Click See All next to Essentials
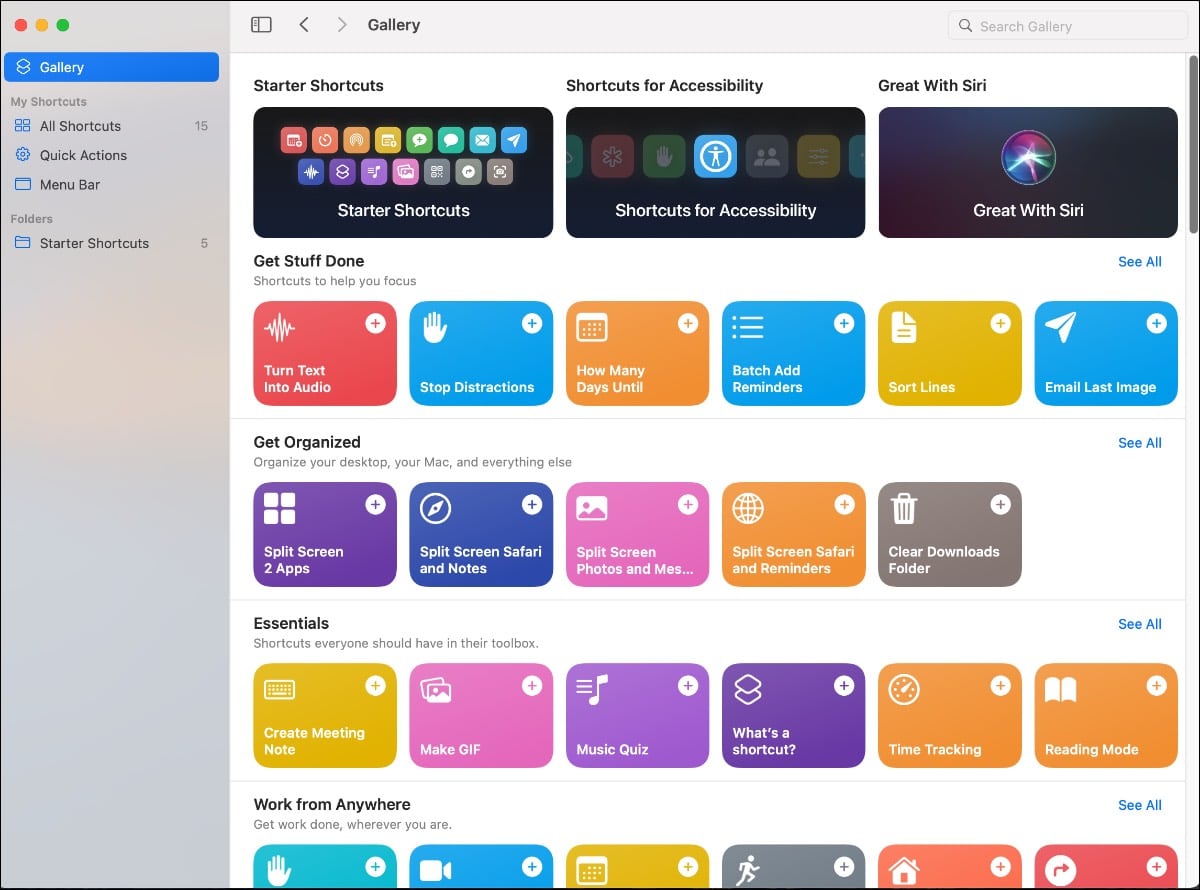Image resolution: width=1200 pixels, height=890 pixels. (1139, 624)
